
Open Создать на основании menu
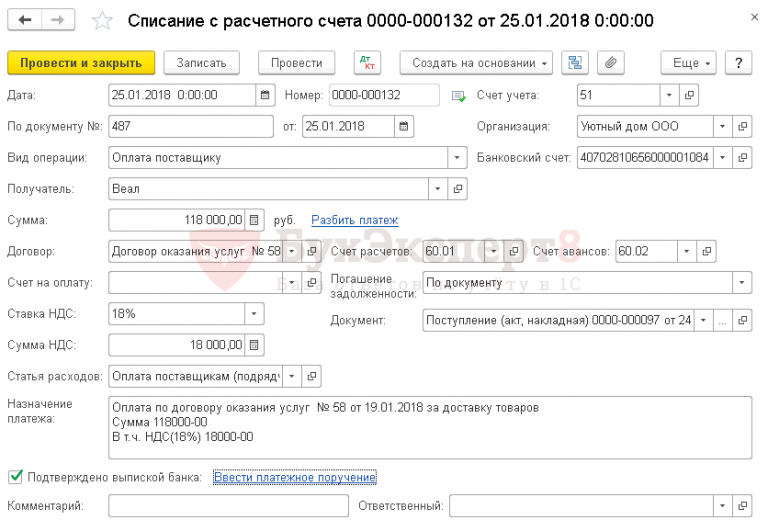click(x=476, y=63)
